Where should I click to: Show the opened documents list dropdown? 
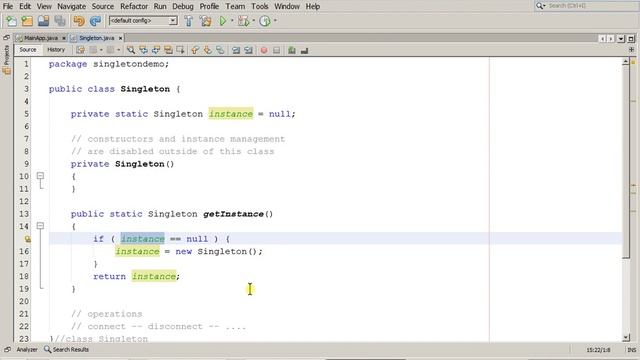(x=621, y=38)
